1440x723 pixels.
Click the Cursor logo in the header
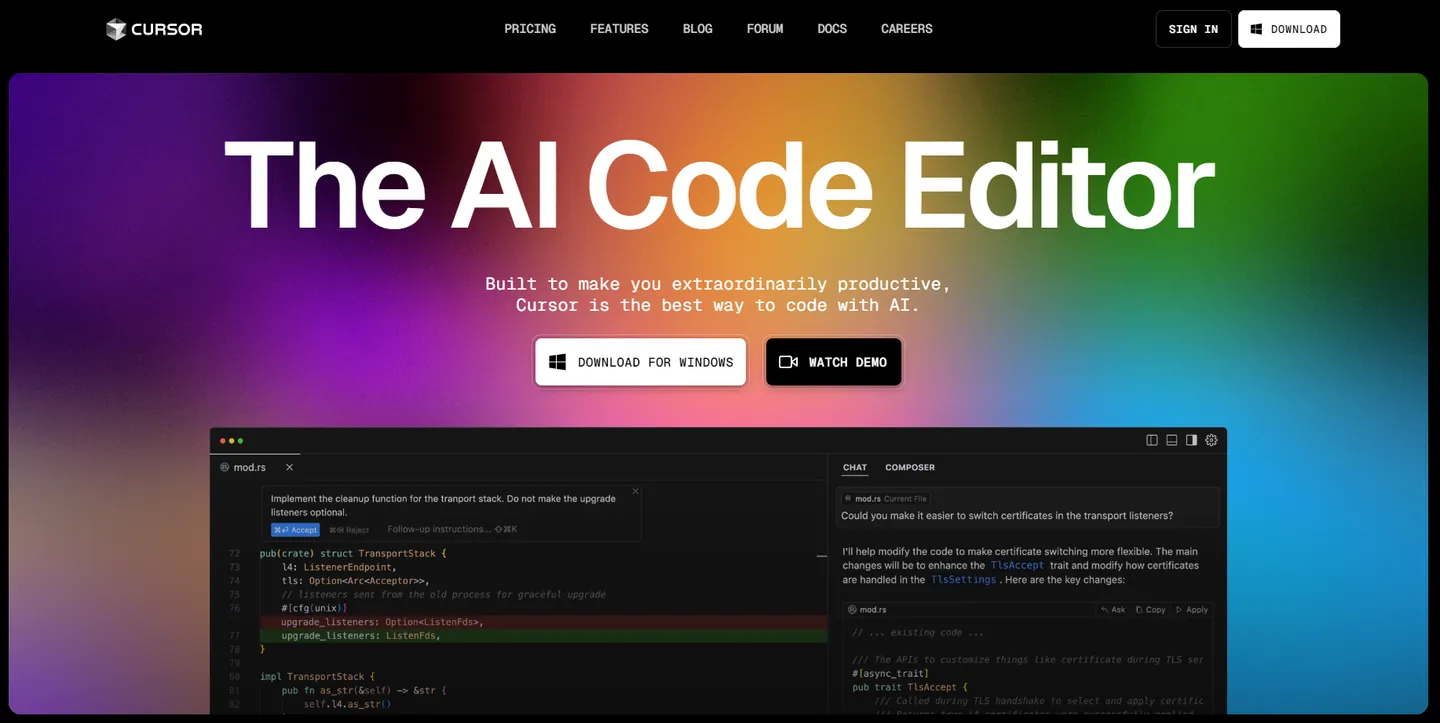(x=154, y=29)
